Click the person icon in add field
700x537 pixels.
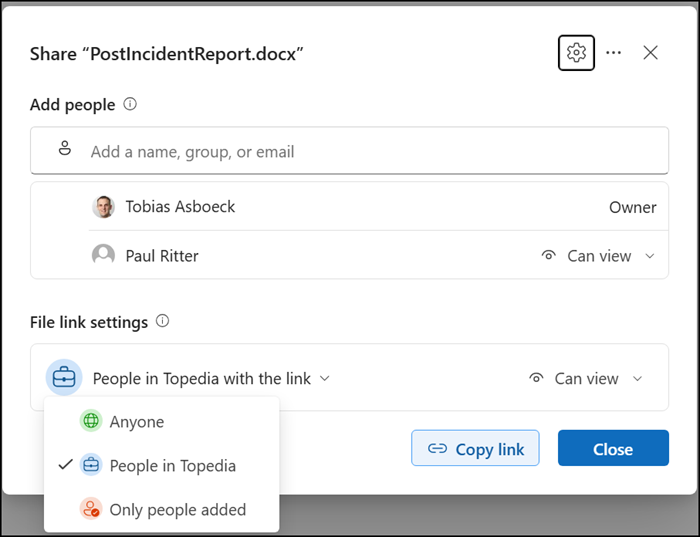[x=65, y=148]
